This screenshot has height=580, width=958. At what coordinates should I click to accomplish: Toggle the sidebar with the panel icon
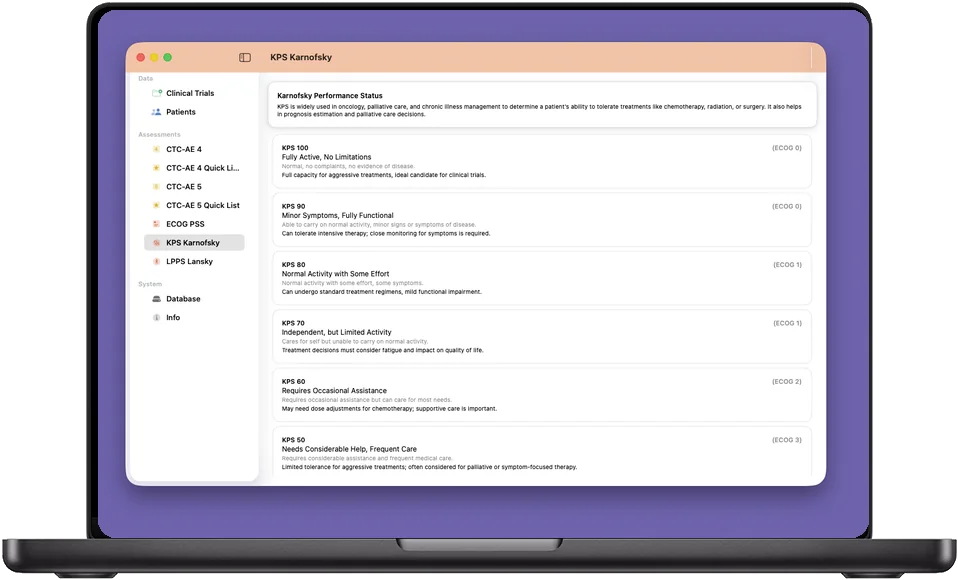(x=244, y=57)
